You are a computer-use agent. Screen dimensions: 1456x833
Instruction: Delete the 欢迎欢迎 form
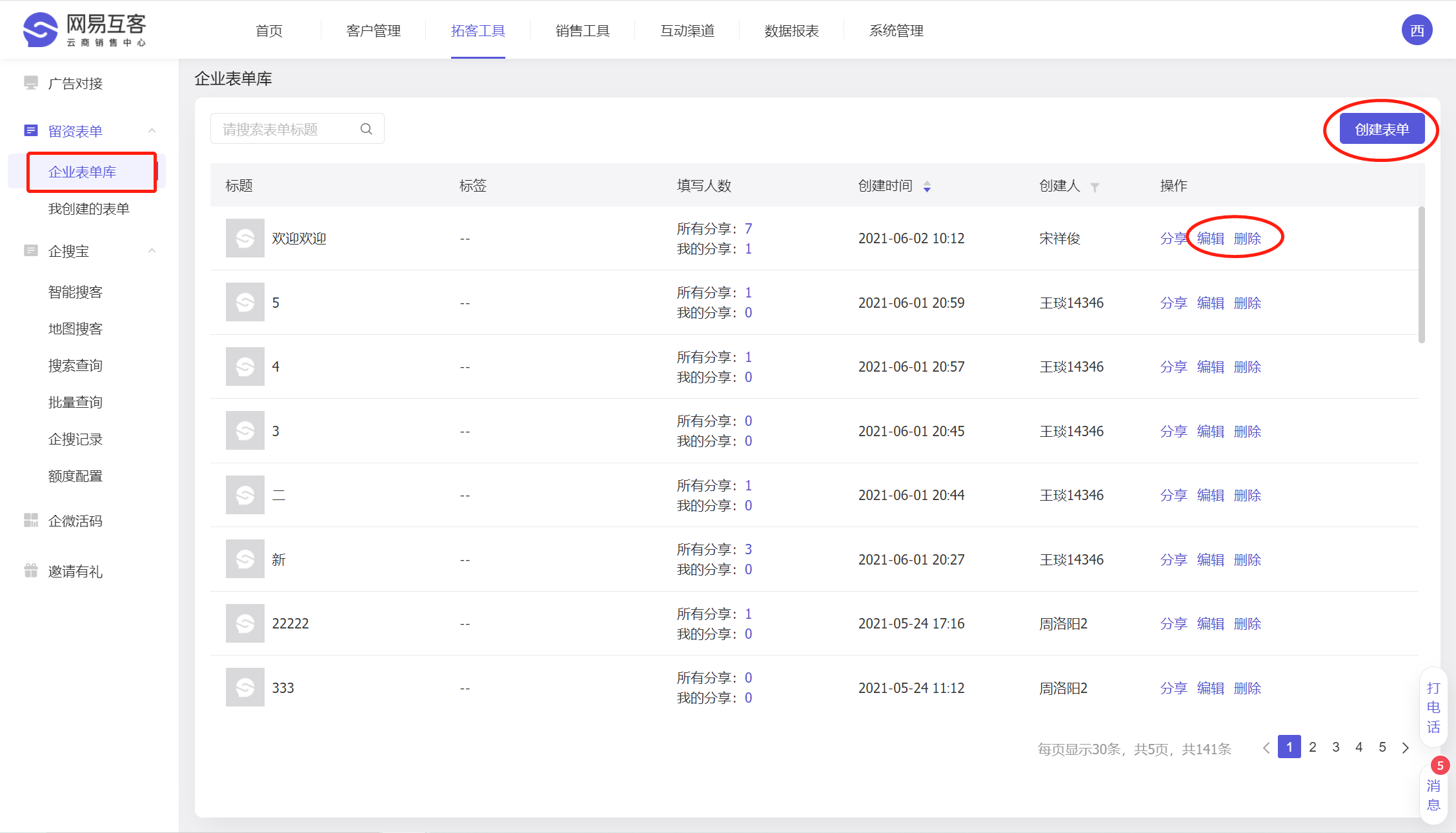click(x=1247, y=238)
